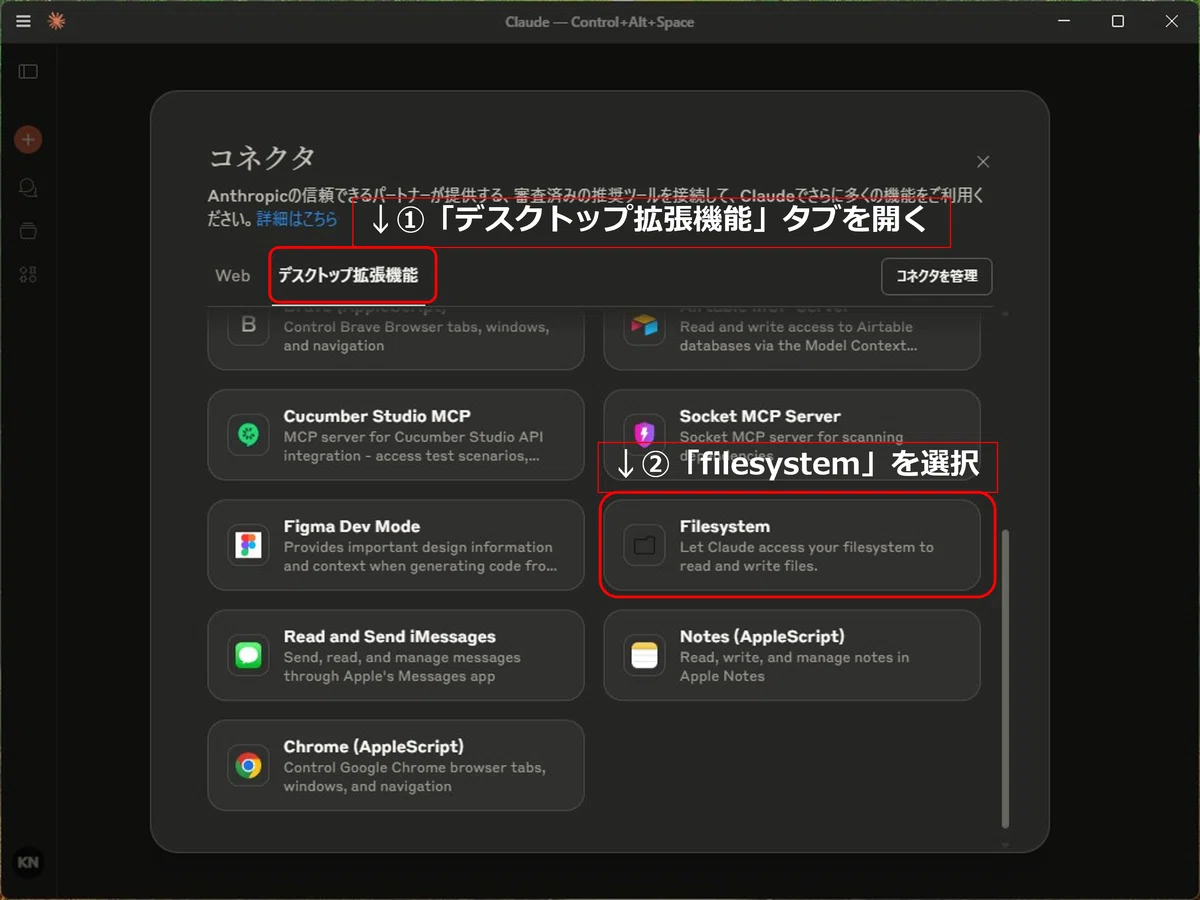
Task: Click the Airtable colorful logo icon
Action: pos(644,326)
